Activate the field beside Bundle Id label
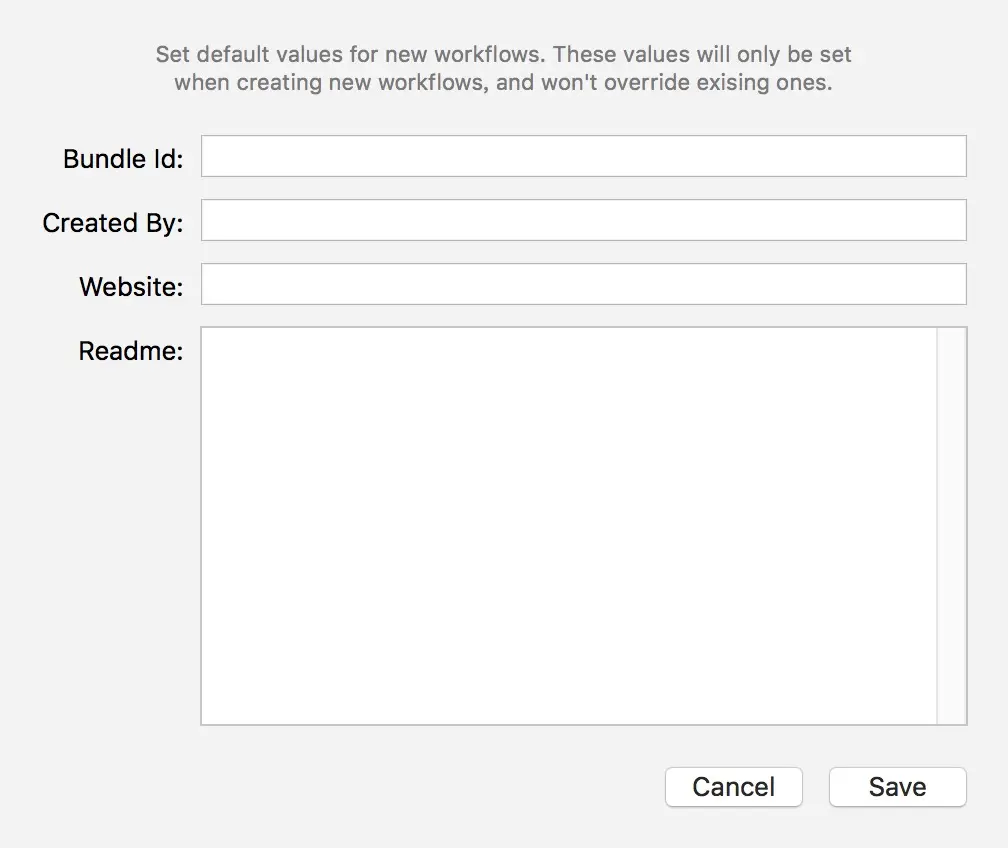This screenshot has width=1008, height=848. tap(583, 157)
